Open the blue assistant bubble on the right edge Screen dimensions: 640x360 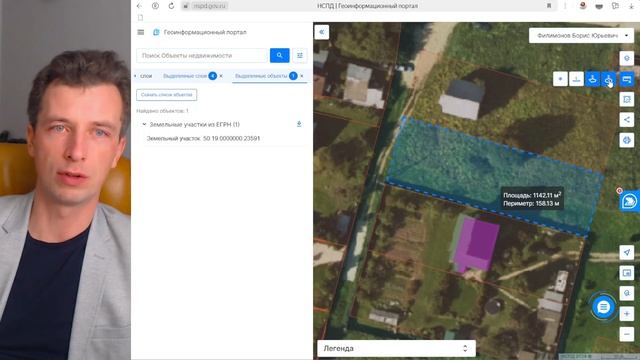click(x=629, y=201)
